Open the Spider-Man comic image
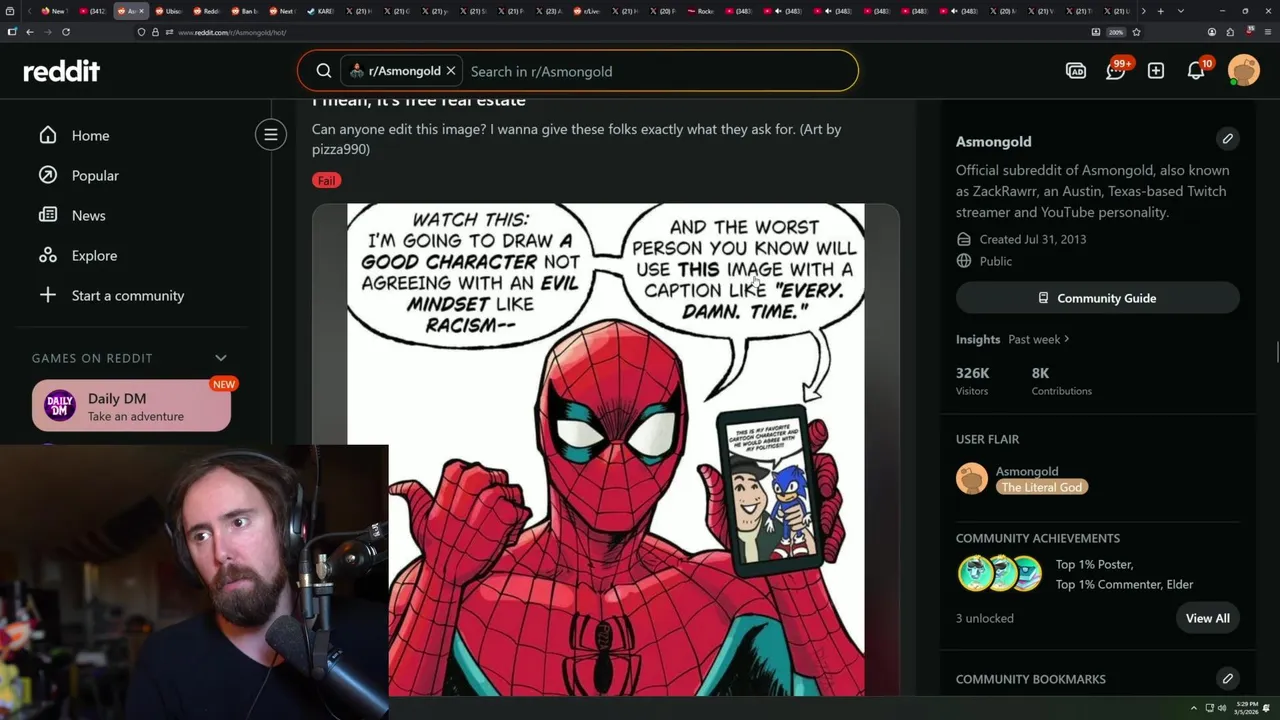1280x720 pixels. coord(606,450)
